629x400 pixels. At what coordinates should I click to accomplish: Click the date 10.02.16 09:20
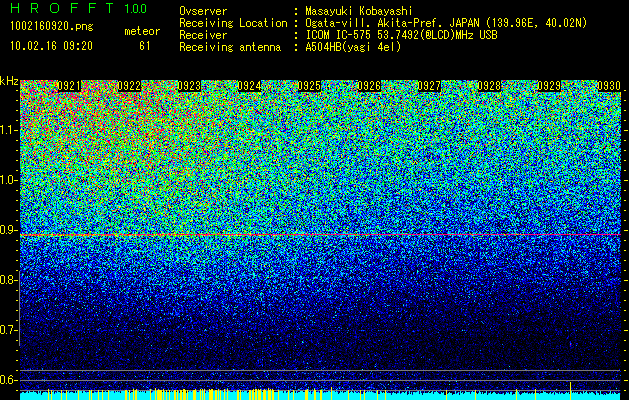tap(51, 46)
